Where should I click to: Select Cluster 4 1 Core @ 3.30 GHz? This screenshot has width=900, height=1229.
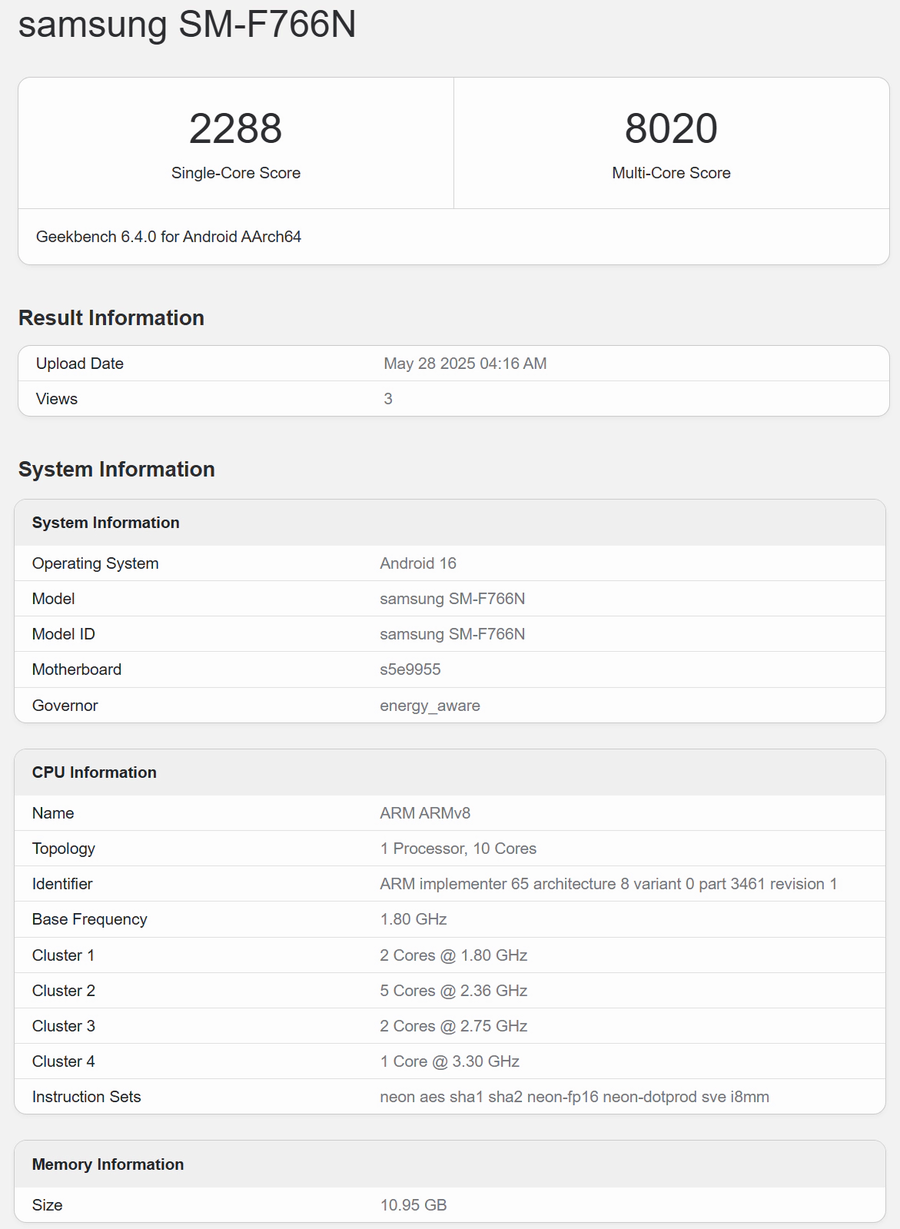[x=450, y=1061]
